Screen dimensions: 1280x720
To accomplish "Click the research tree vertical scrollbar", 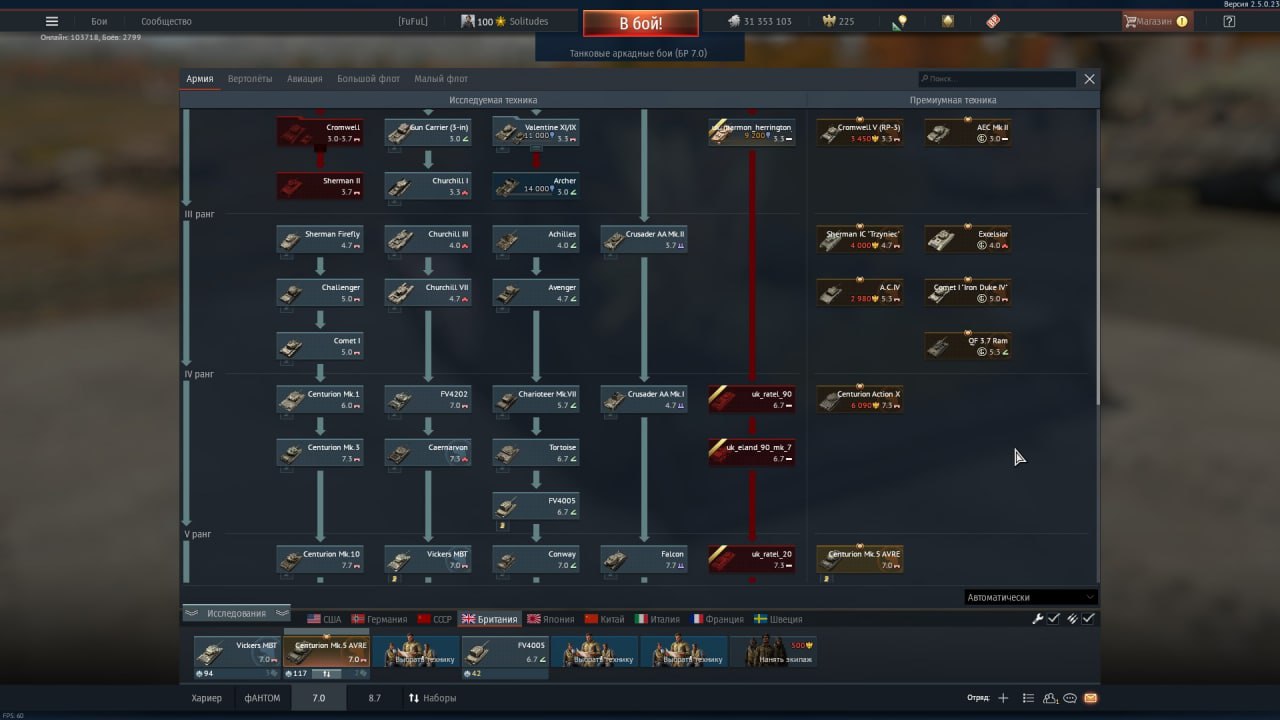I will 1098,295.
